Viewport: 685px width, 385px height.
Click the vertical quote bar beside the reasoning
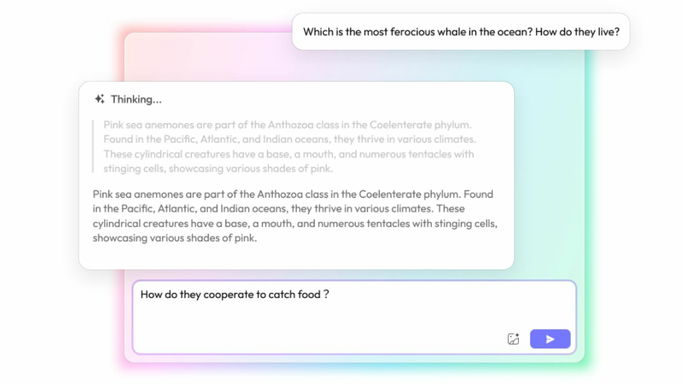coord(93,146)
